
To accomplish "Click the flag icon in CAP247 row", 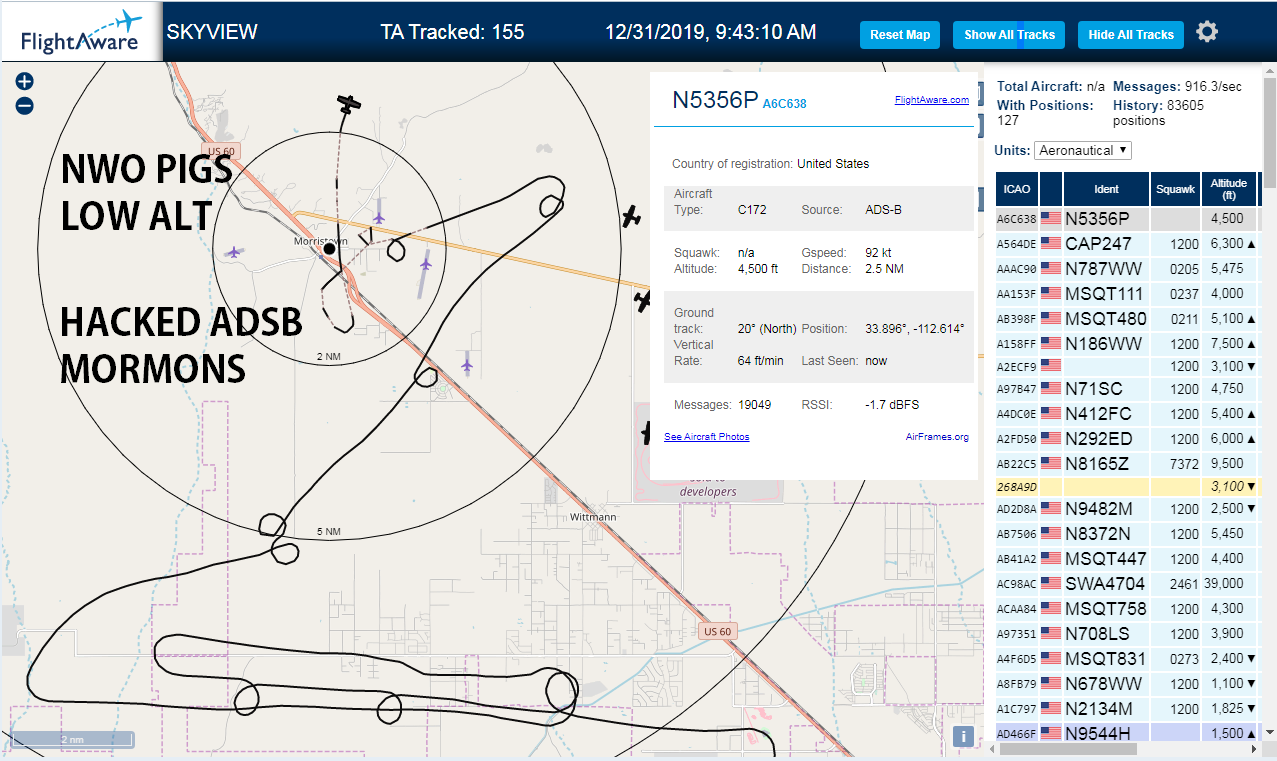I will (1051, 243).
